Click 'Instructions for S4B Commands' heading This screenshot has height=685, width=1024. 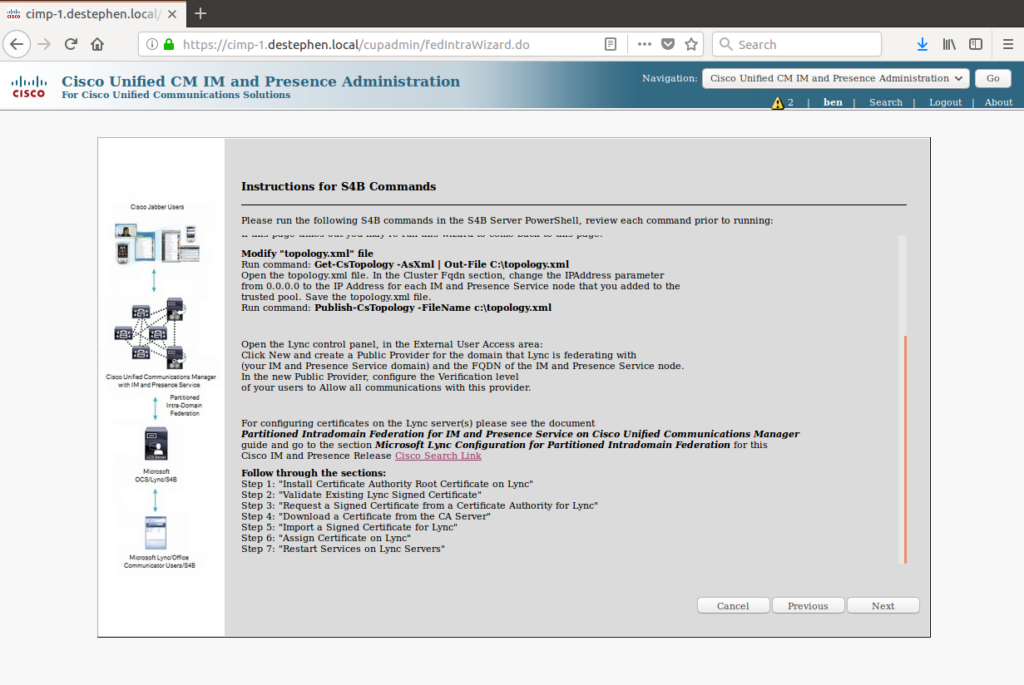click(338, 187)
